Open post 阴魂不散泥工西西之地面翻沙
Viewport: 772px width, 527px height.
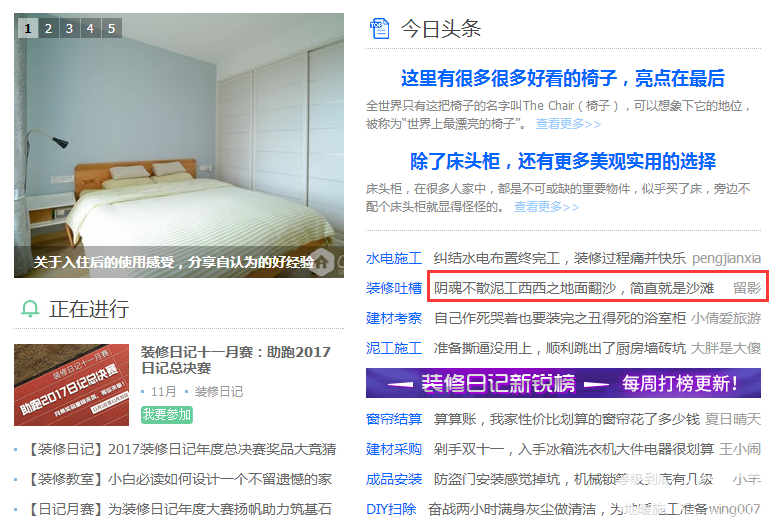tap(574, 288)
